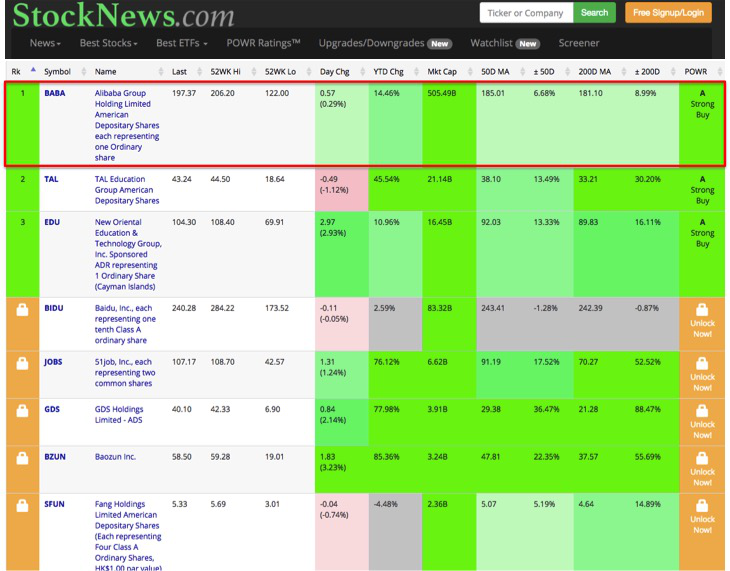The image size is (730, 571).
Task: Open the GDS symbol link
Action: pos(52,409)
